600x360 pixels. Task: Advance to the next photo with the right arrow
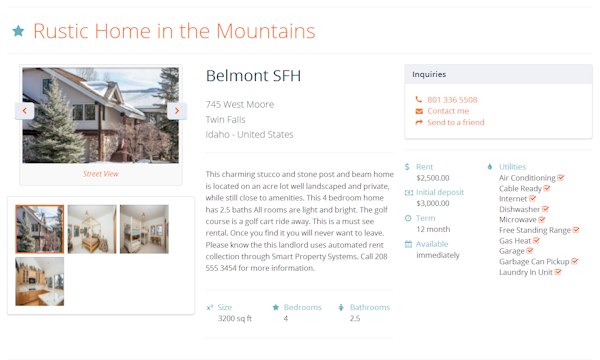point(177,111)
